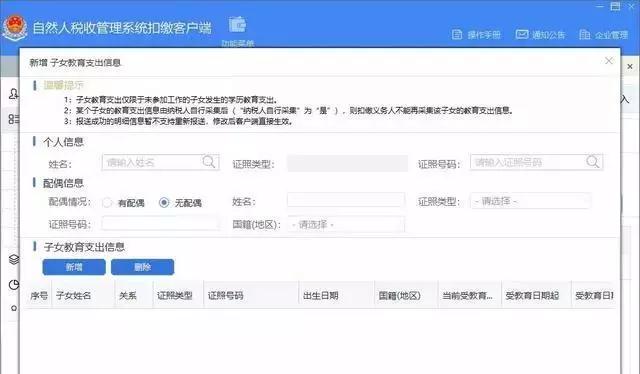Viewport: 640px width, 374px height.
Task: Click the 关系 column header
Action: (x=134, y=295)
